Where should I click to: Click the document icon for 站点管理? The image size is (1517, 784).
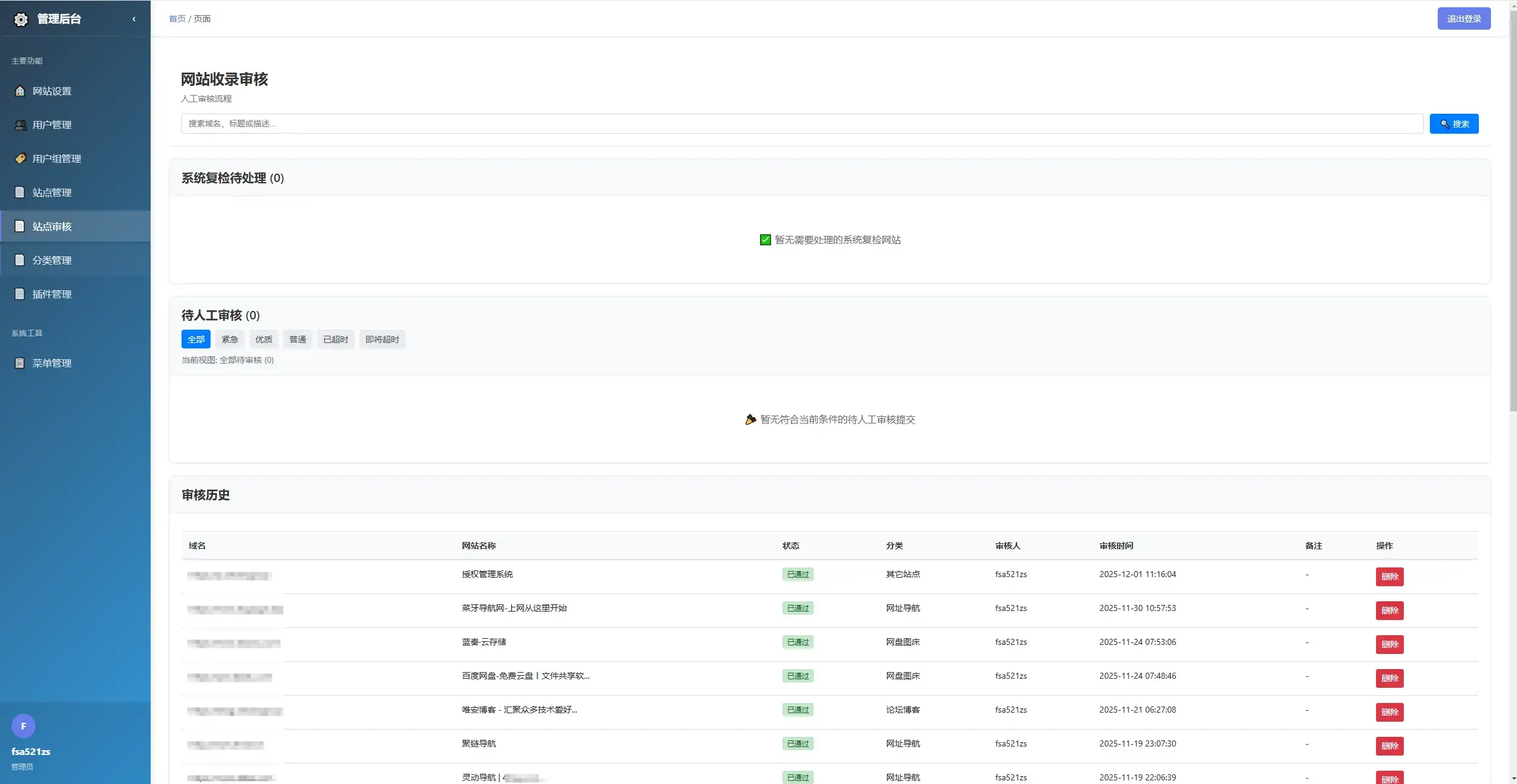pyautogui.click(x=20, y=192)
